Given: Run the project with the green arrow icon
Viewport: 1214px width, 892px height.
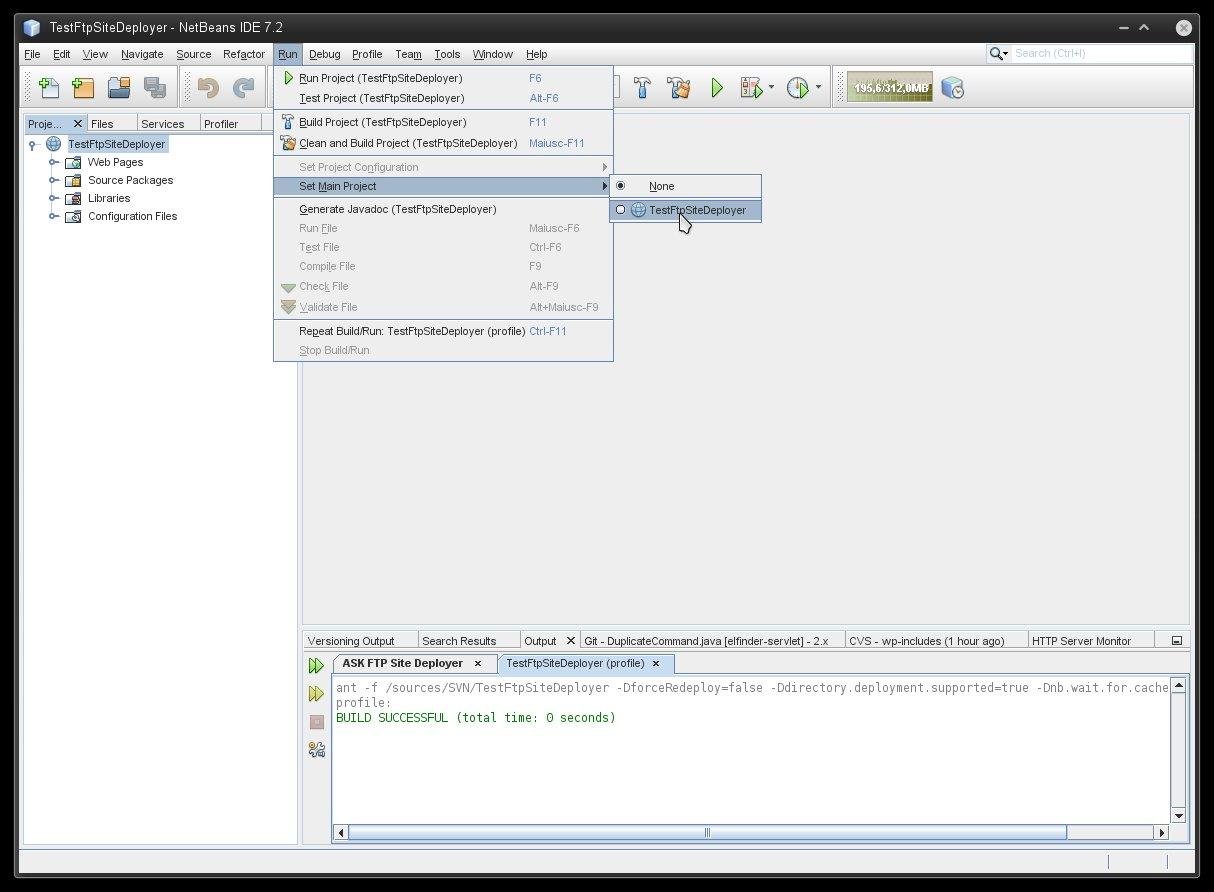Looking at the screenshot, I should point(717,87).
